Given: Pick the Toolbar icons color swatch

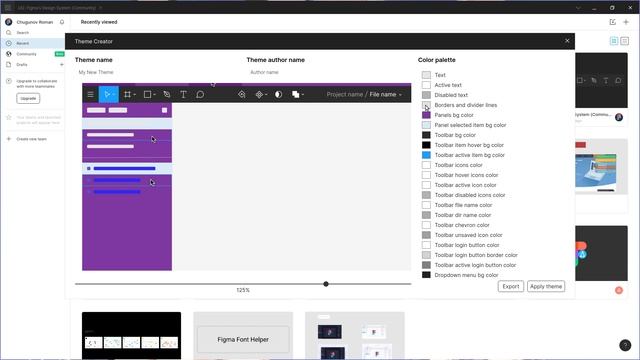Looking at the screenshot, I should pos(426,165).
